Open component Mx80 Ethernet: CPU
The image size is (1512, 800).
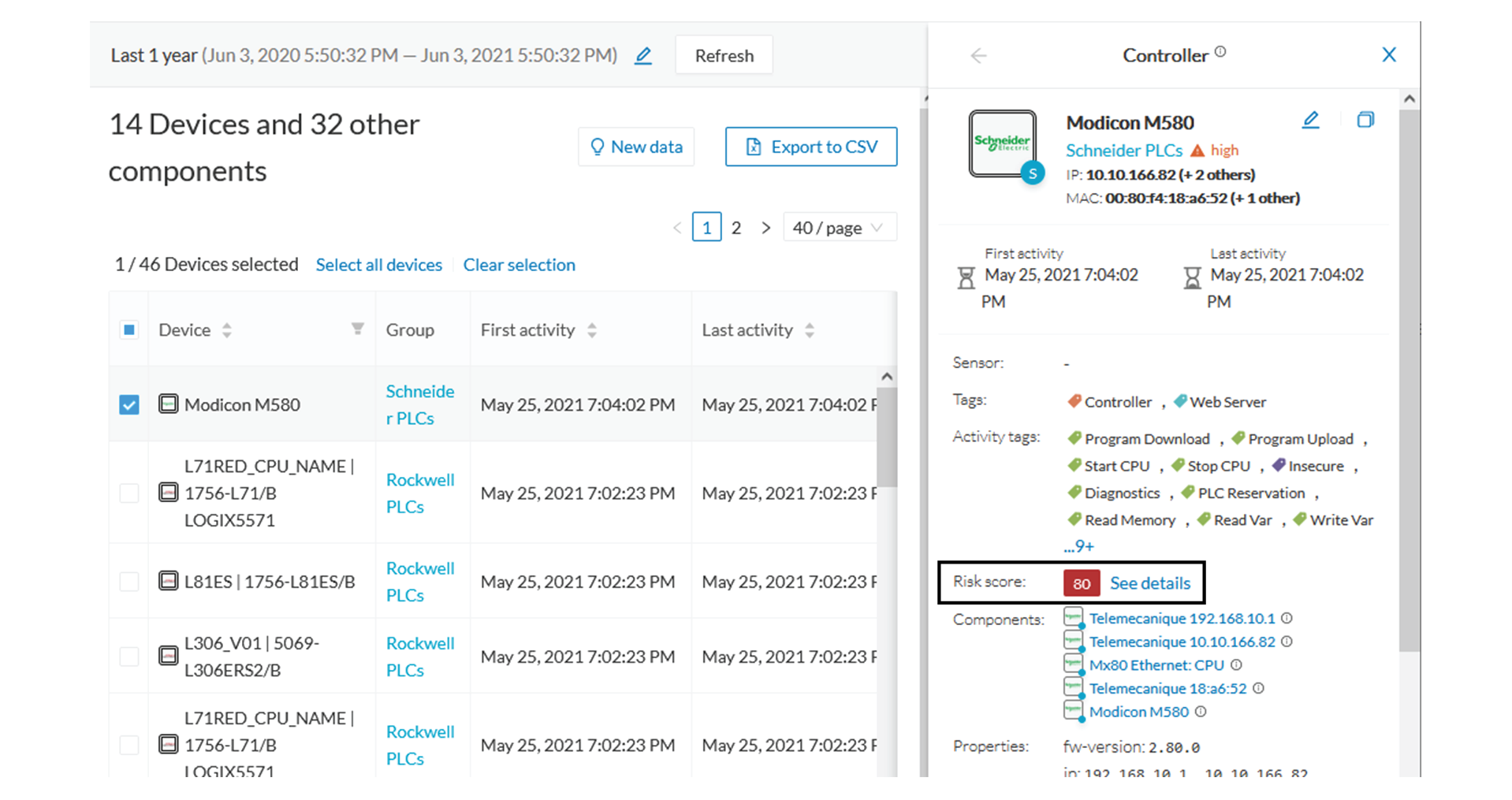pos(1156,665)
